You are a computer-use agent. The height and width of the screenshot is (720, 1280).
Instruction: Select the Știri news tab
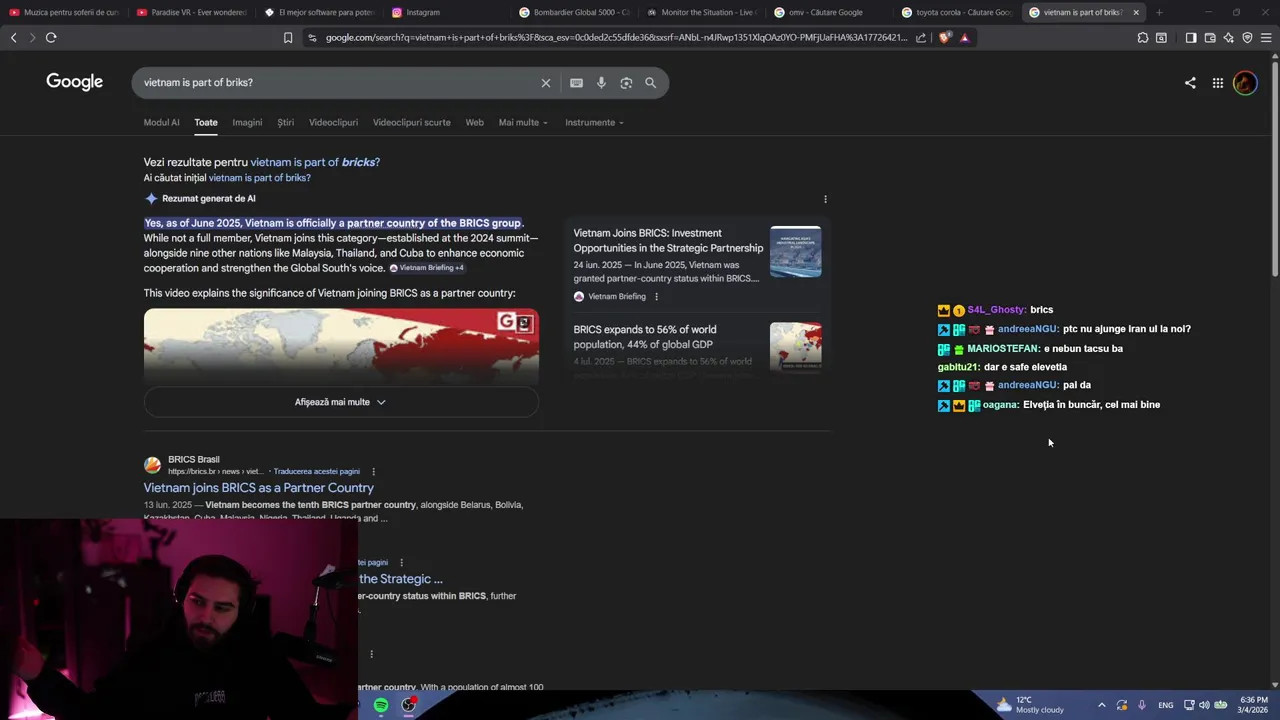(286, 123)
